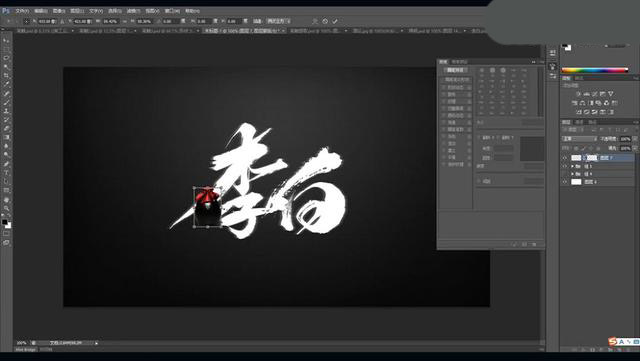Enable 散布 checkbox in Brush panel
The image size is (640, 361).
coord(444,94)
